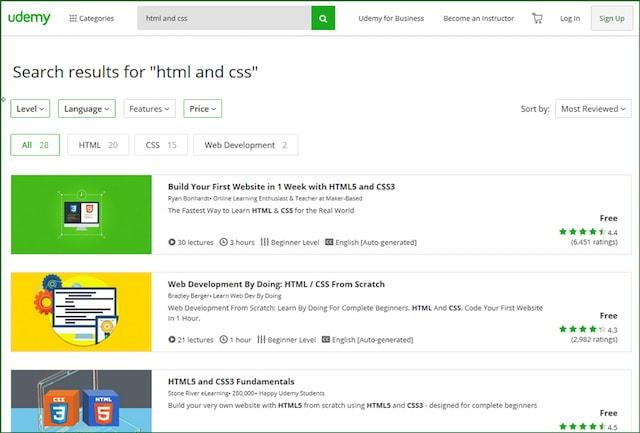Open Categories grid menu
This screenshot has height=433, width=640.
coord(92,18)
